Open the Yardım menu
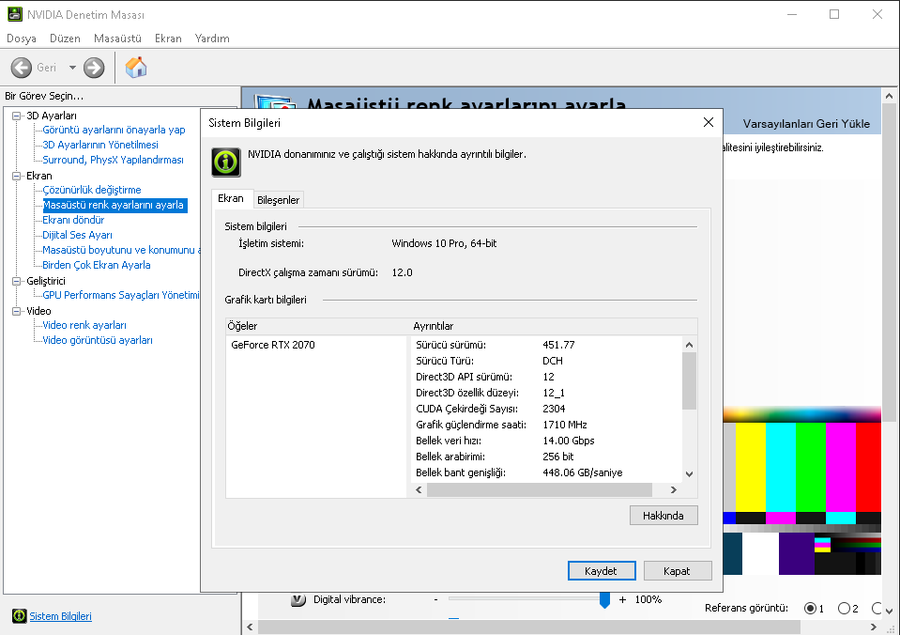Image resolution: width=900 pixels, height=635 pixels. click(x=212, y=38)
